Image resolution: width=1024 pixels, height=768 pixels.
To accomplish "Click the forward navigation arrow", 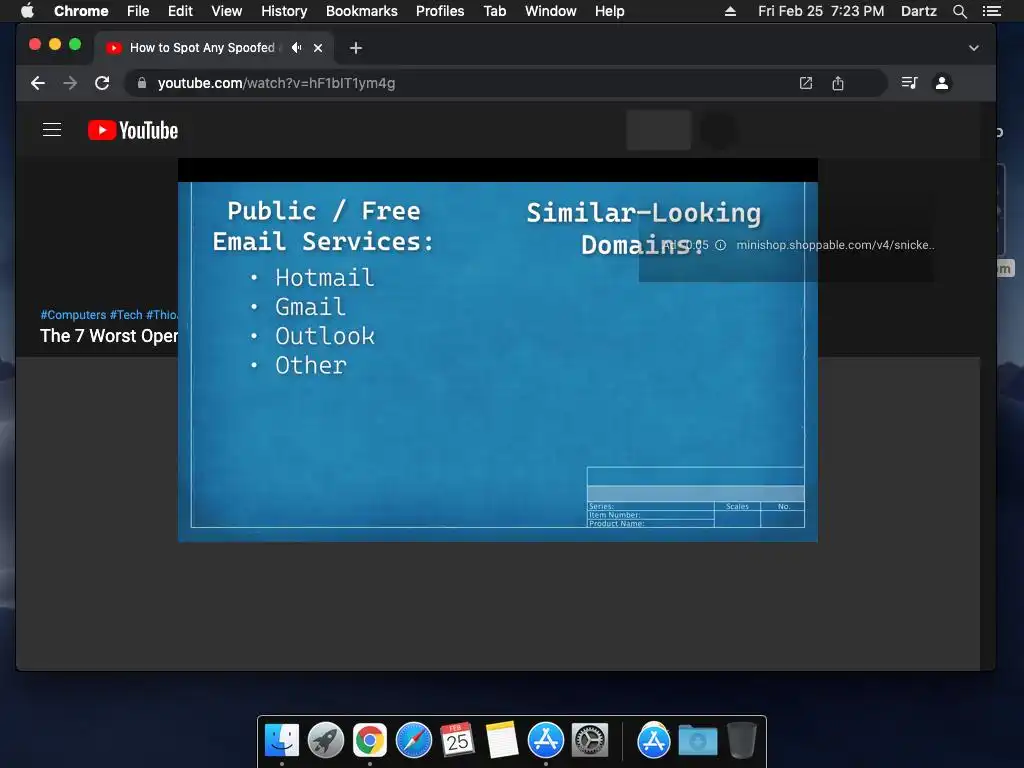I will click(70, 83).
